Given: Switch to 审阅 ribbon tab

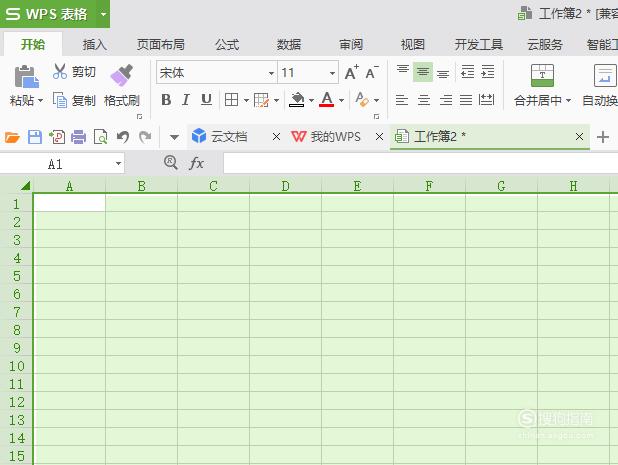Looking at the screenshot, I should pos(351,45).
